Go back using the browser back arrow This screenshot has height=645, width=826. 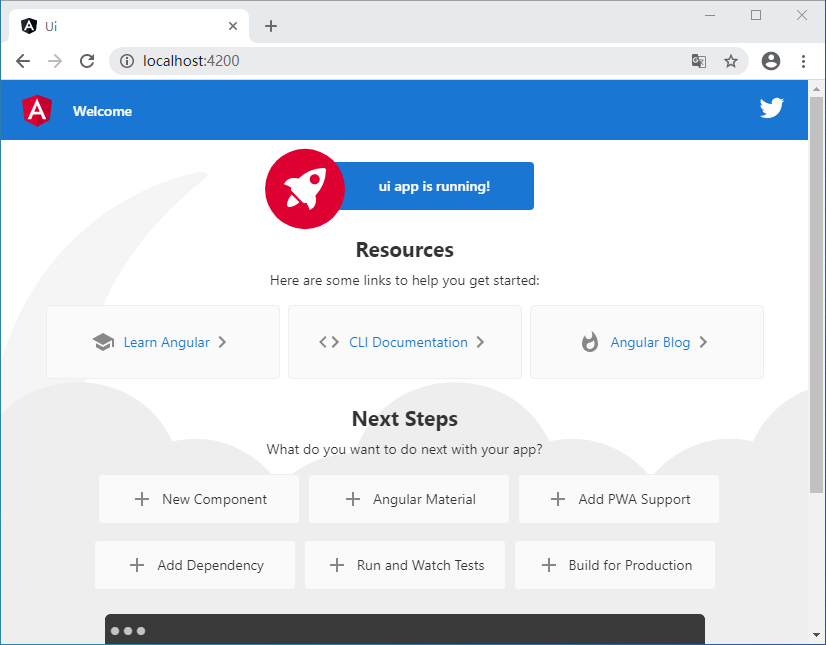[x=23, y=61]
